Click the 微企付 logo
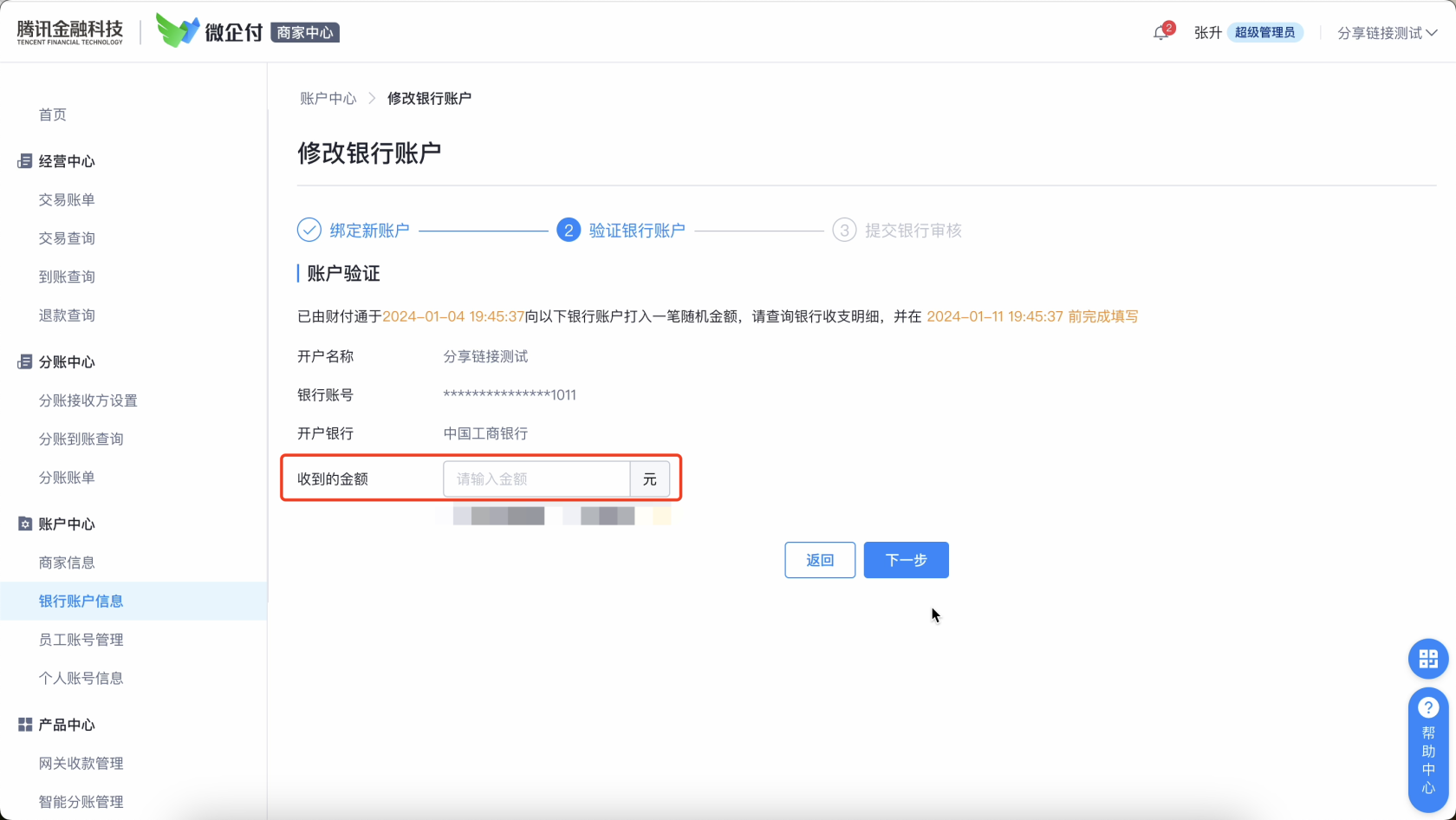This screenshot has height=820, width=1456. click(x=209, y=31)
